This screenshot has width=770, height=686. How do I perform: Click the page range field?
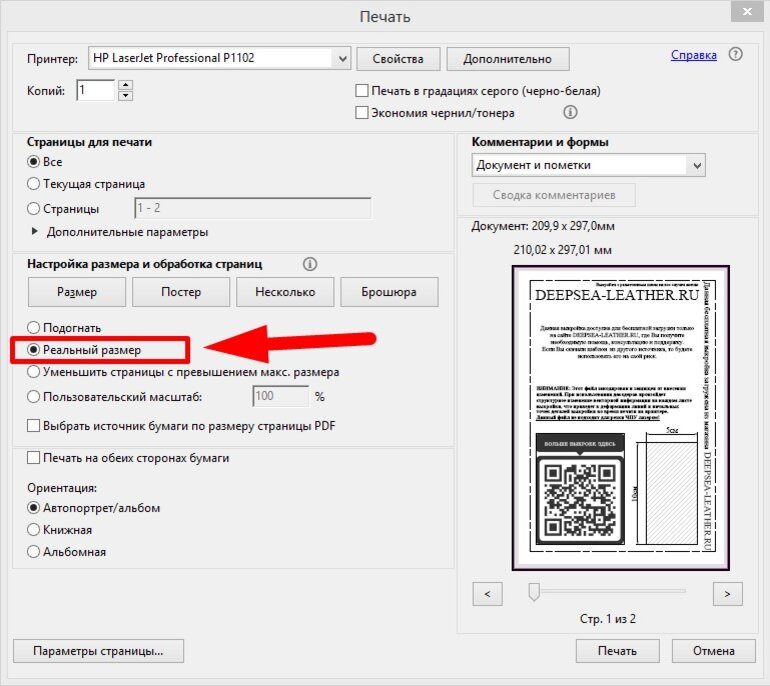click(x=253, y=208)
